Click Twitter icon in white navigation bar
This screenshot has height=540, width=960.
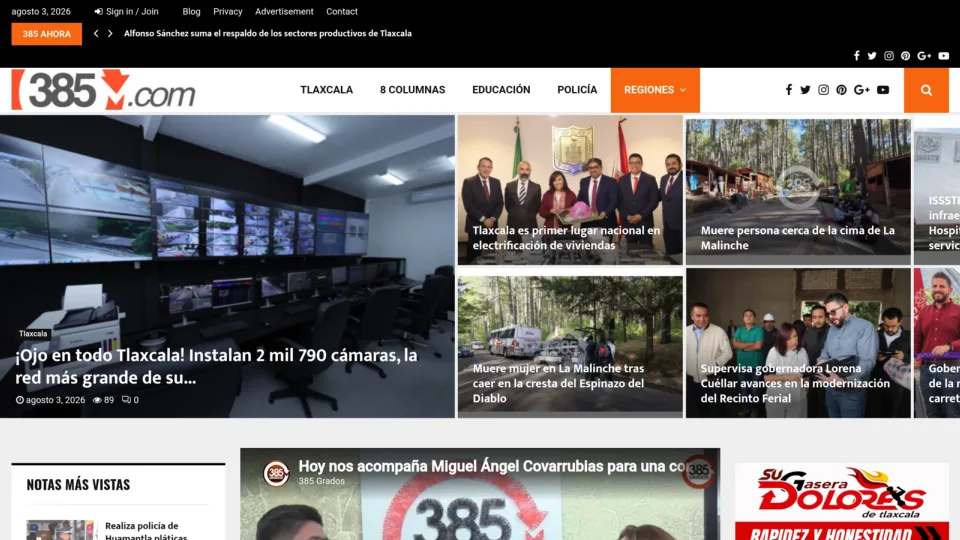(x=805, y=90)
